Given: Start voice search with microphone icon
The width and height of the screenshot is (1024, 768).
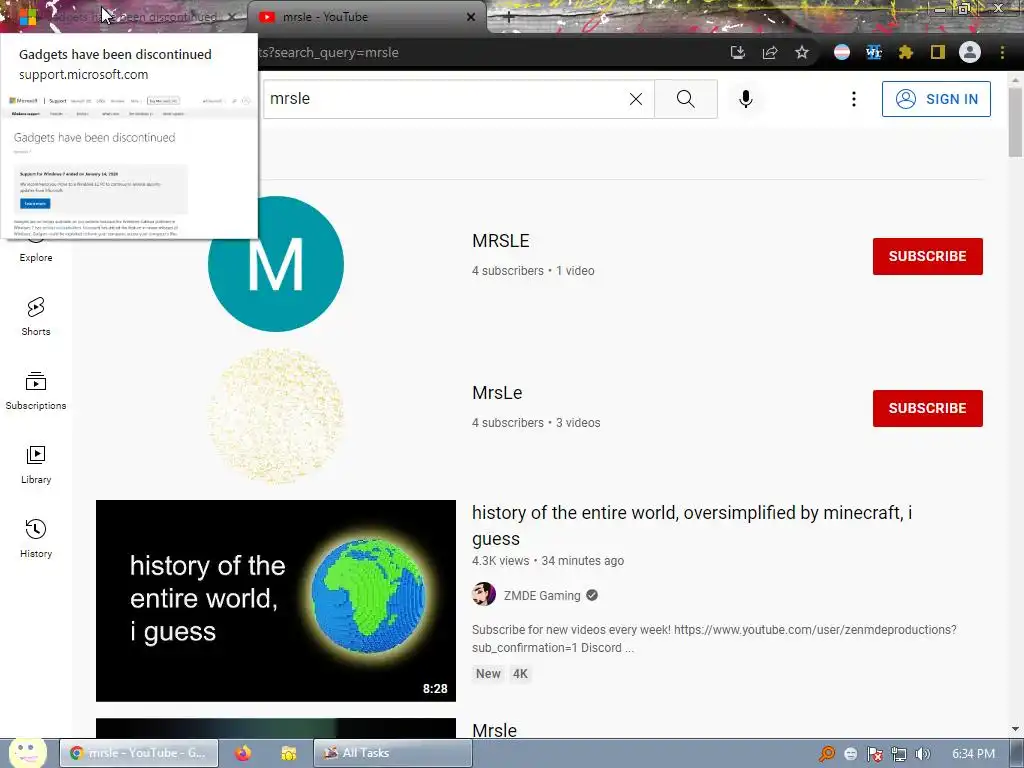Looking at the screenshot, I should pyautogui.click(x=746, y=99).
